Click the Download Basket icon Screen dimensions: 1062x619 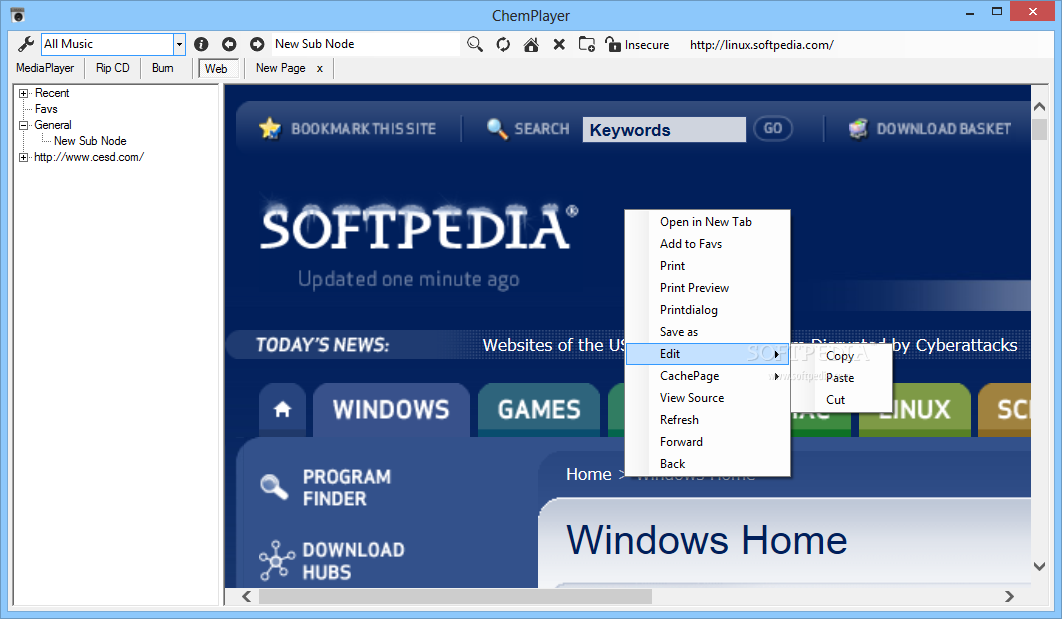coord(858,128)
